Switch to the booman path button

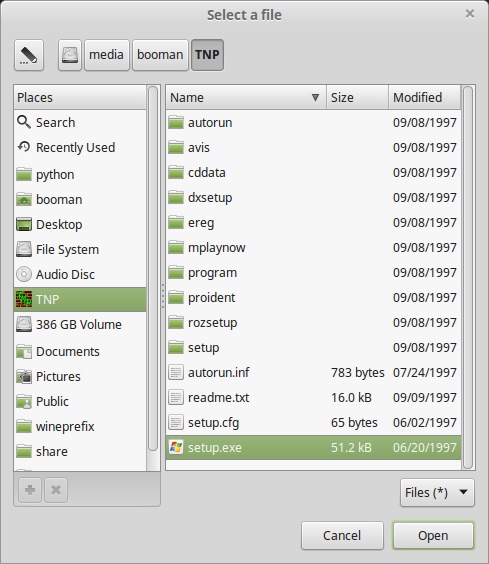click(x=160, y=55)
